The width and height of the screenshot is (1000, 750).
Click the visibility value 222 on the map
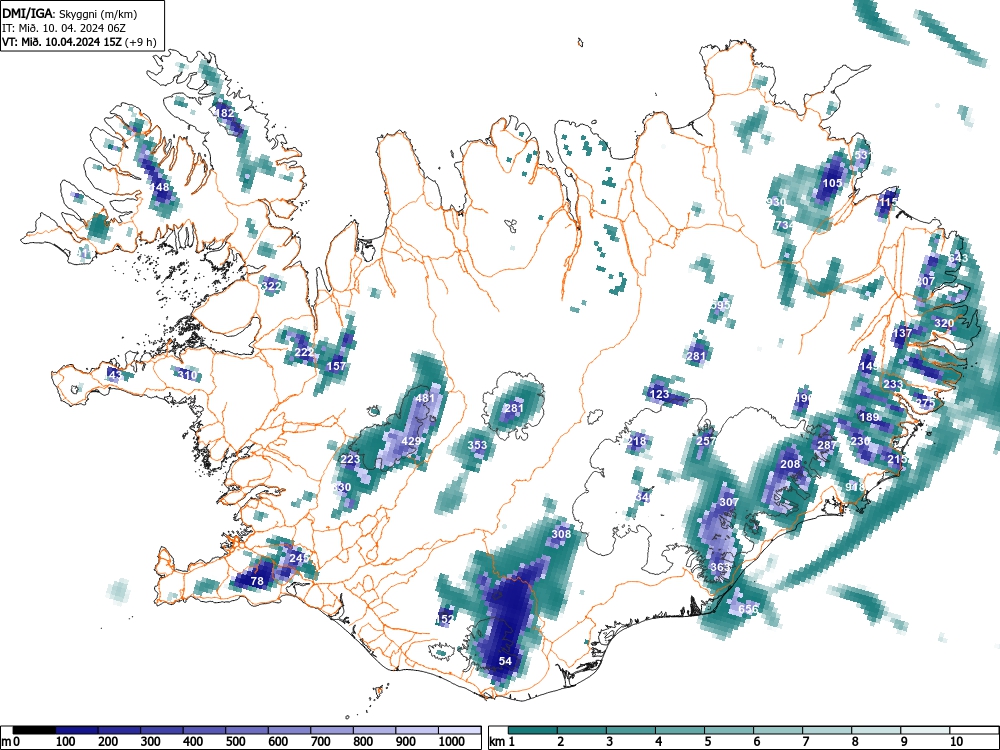point(304,353)
